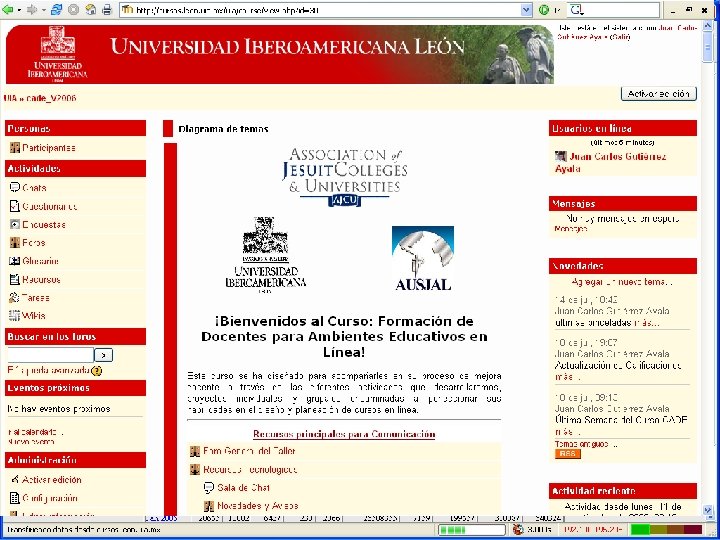
Task: Click the Recursos icon in Actividades
Action: 15,279
